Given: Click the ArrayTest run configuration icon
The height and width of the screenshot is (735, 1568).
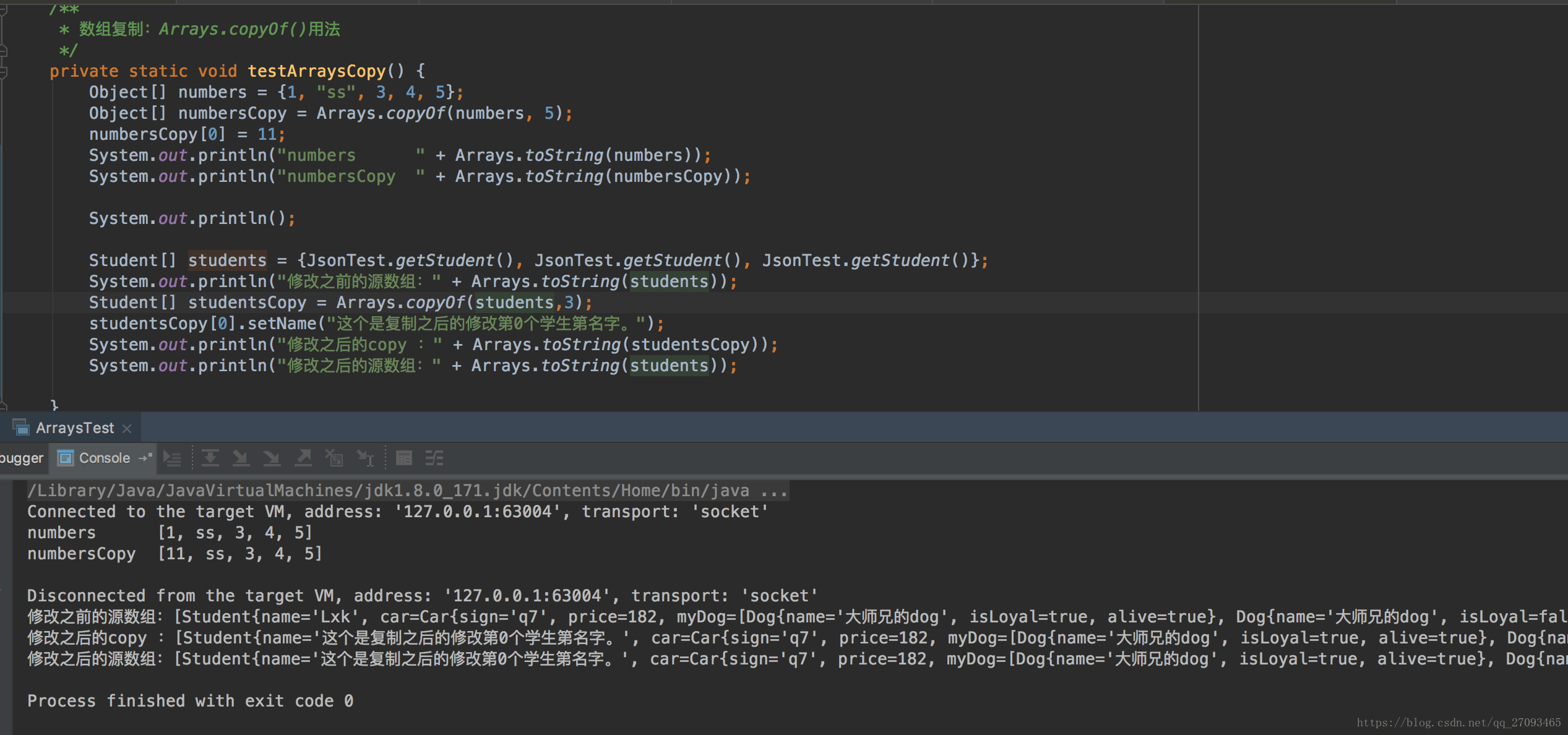Looking at the screenshot, I should coord(21,428).
